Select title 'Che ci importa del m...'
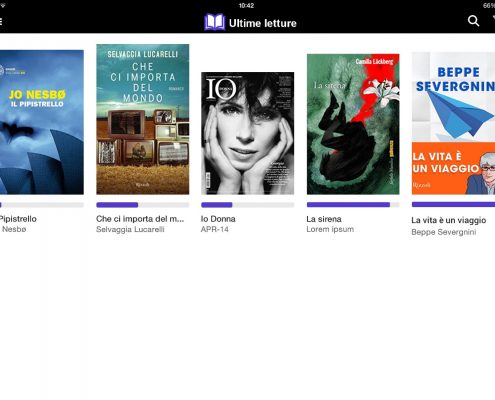The height and width of the screenshot is (400, 495). (x=140, y=219)
